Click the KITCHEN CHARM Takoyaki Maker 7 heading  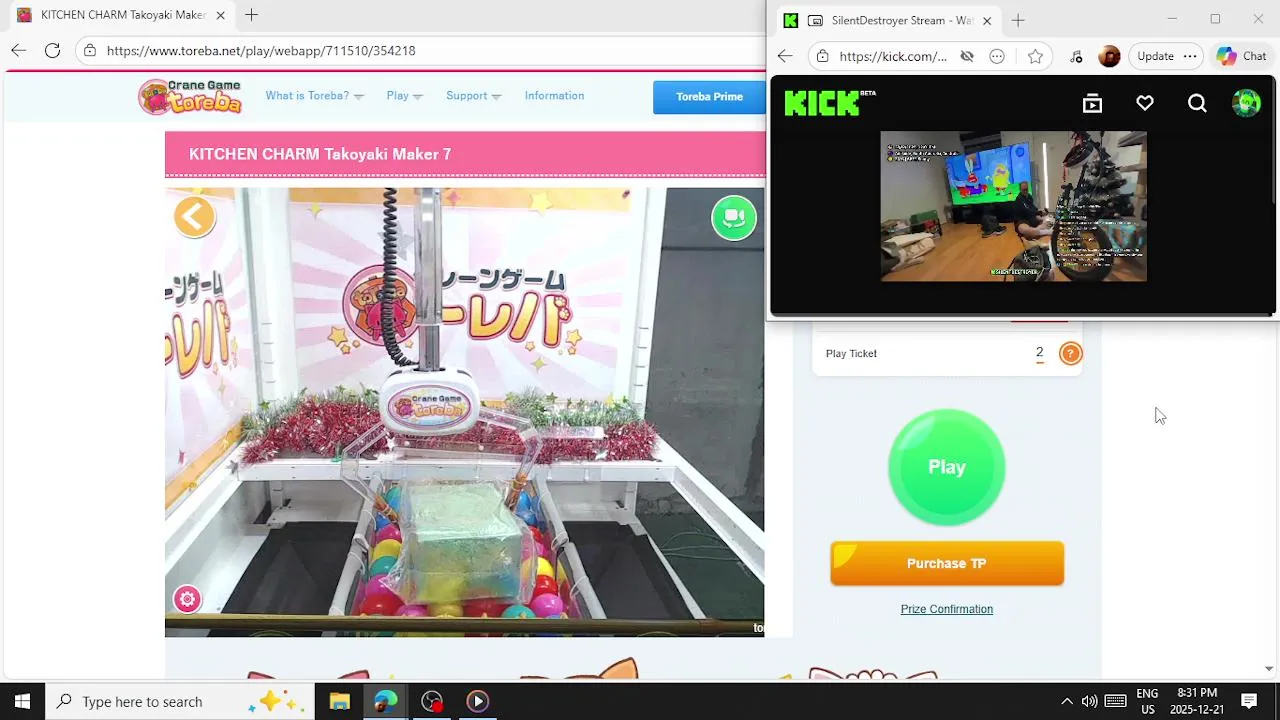point(320,154)
